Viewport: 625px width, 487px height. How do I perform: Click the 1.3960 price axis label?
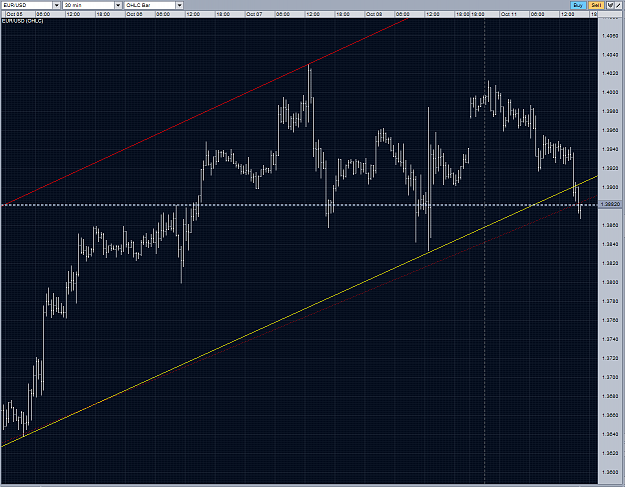(x=610, y=130)
